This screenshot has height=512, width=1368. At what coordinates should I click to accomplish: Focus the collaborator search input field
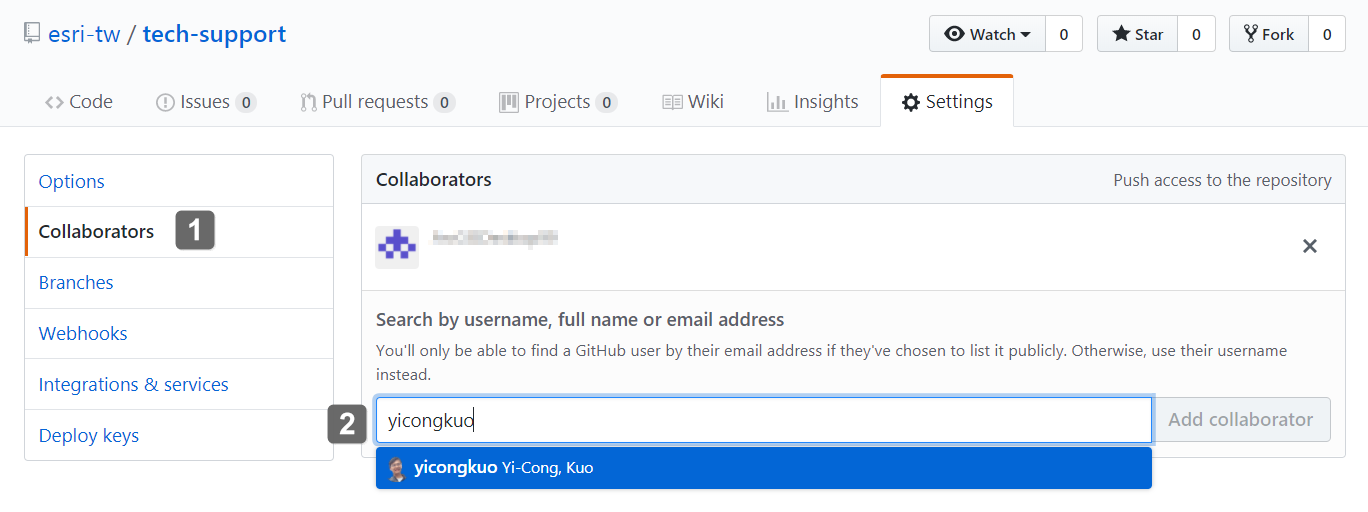(x=764, y=420)
